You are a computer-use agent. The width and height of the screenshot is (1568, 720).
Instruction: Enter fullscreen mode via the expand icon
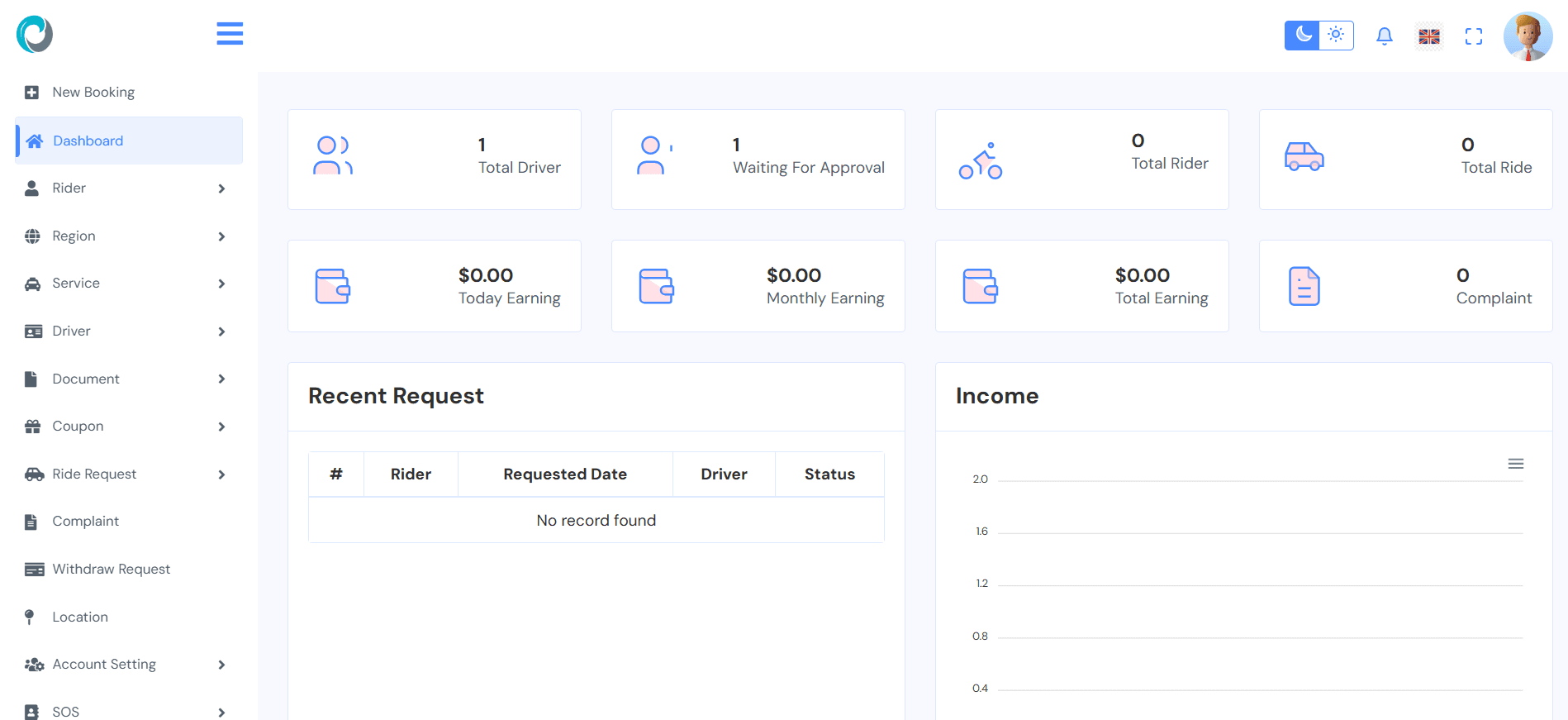(x=1474, y=36)
